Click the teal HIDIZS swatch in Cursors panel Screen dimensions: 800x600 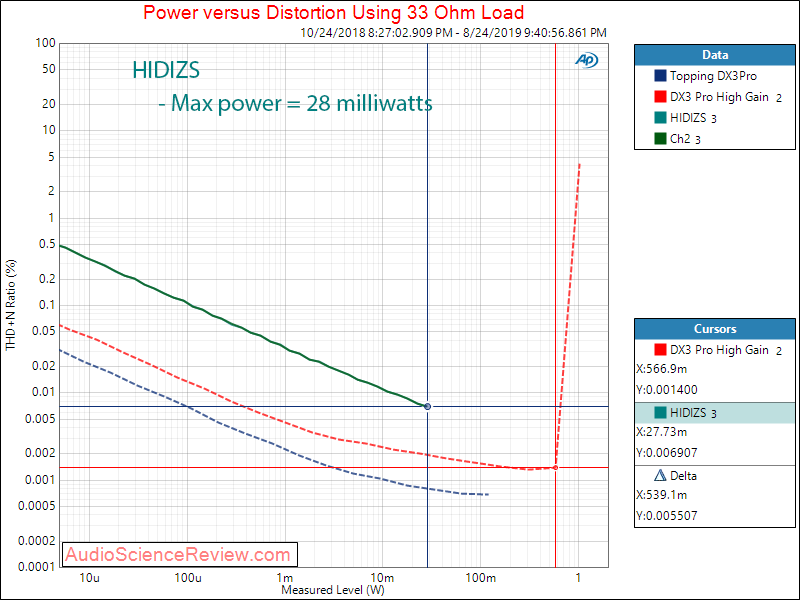point(660,412)
